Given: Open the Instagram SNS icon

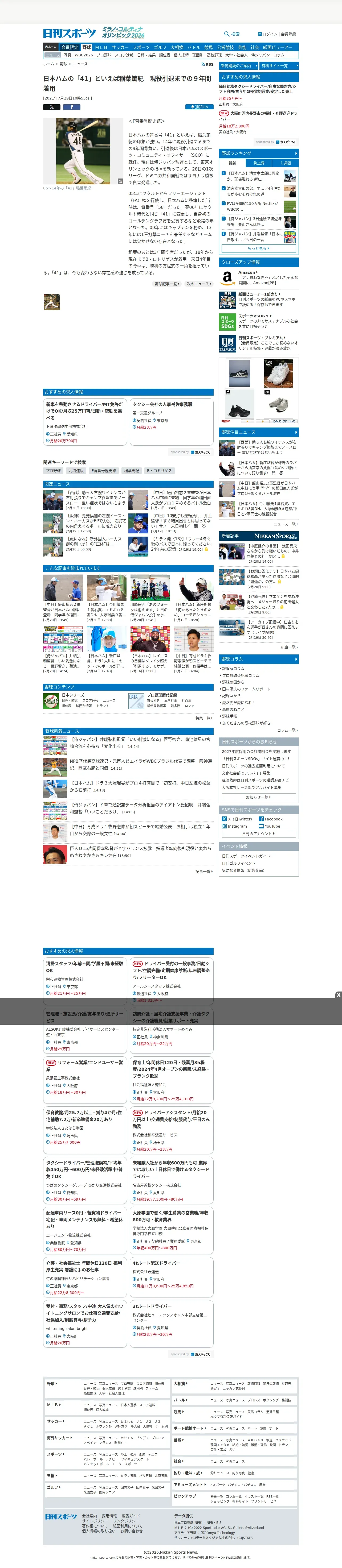Looking at the screenshot, I should tap(224, 826).
